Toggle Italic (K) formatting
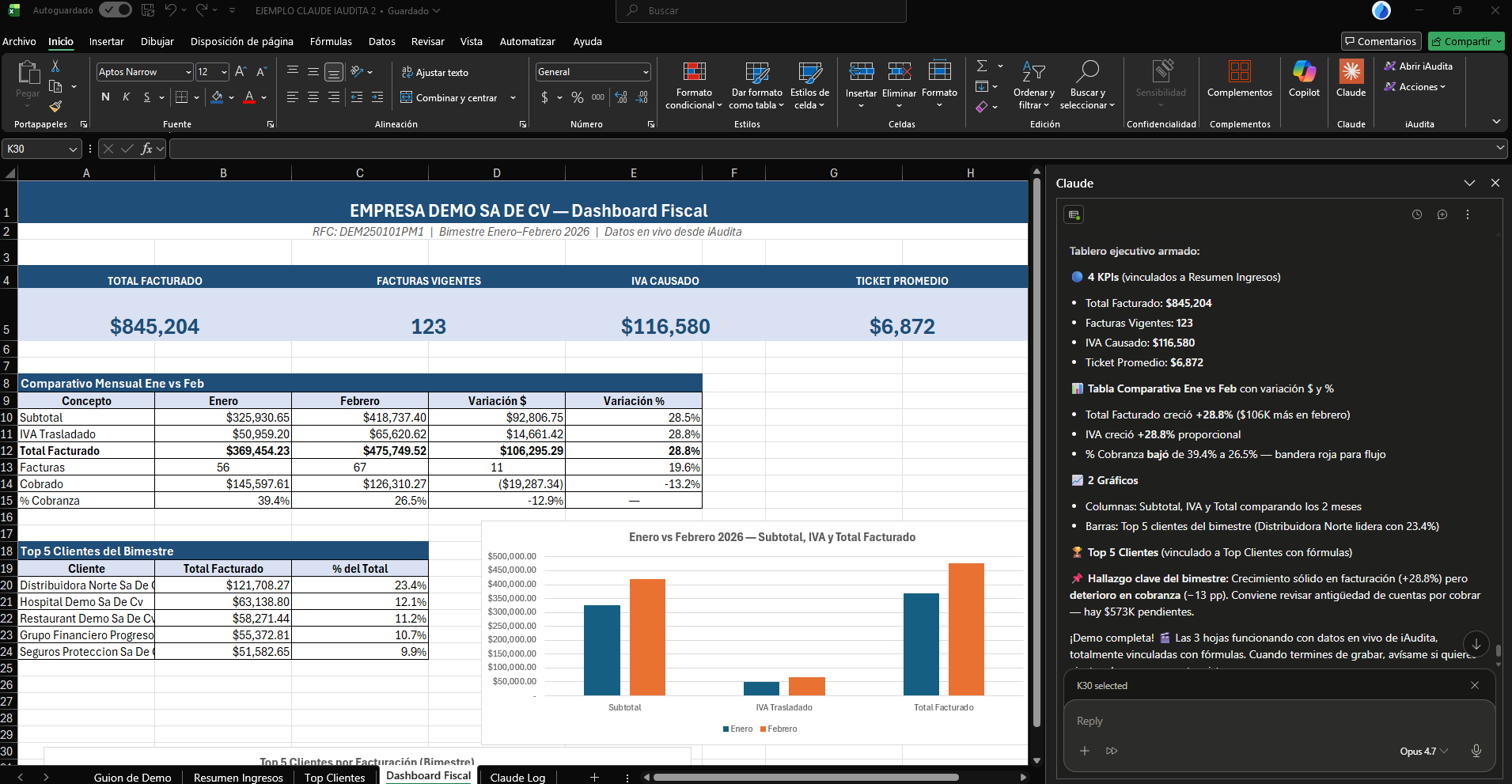This screenshot has height=784, width=1512. pos(127,97)
